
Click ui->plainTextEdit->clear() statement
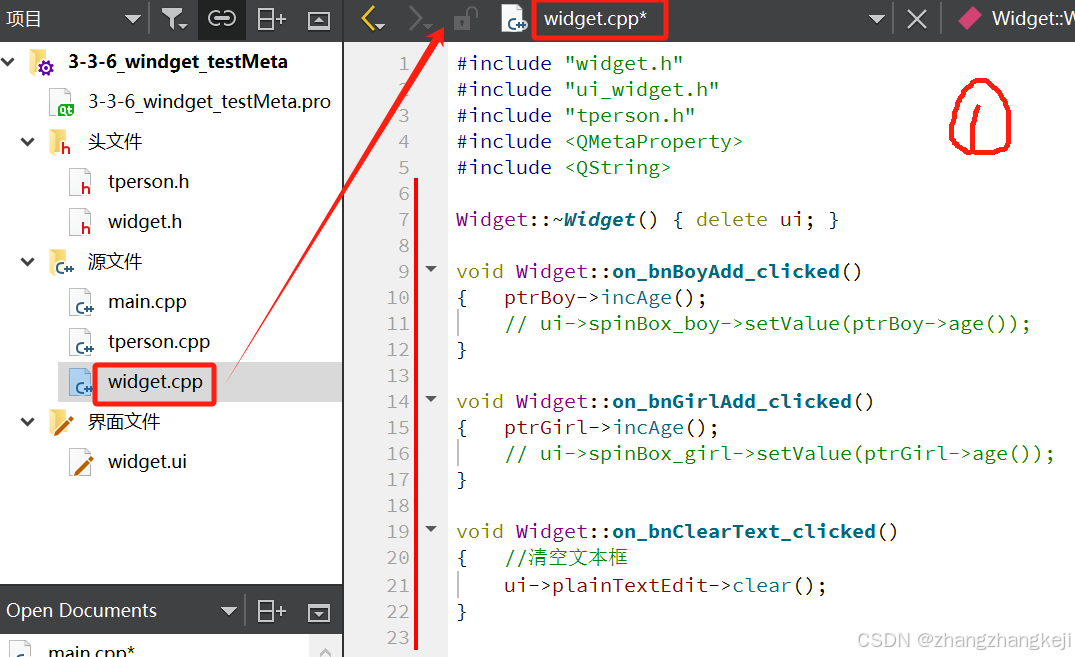click(665, 586)
